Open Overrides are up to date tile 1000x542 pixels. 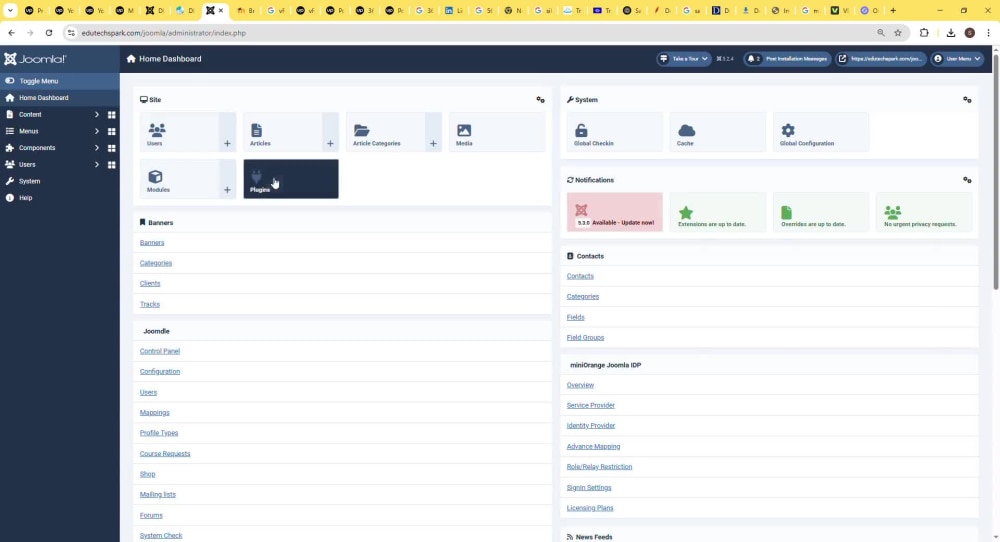[821, 212]
